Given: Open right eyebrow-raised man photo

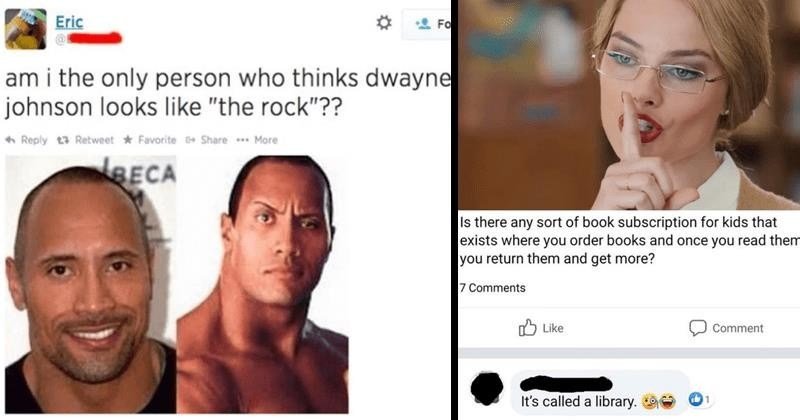Looking at the screenshot, I should (263, 285).
